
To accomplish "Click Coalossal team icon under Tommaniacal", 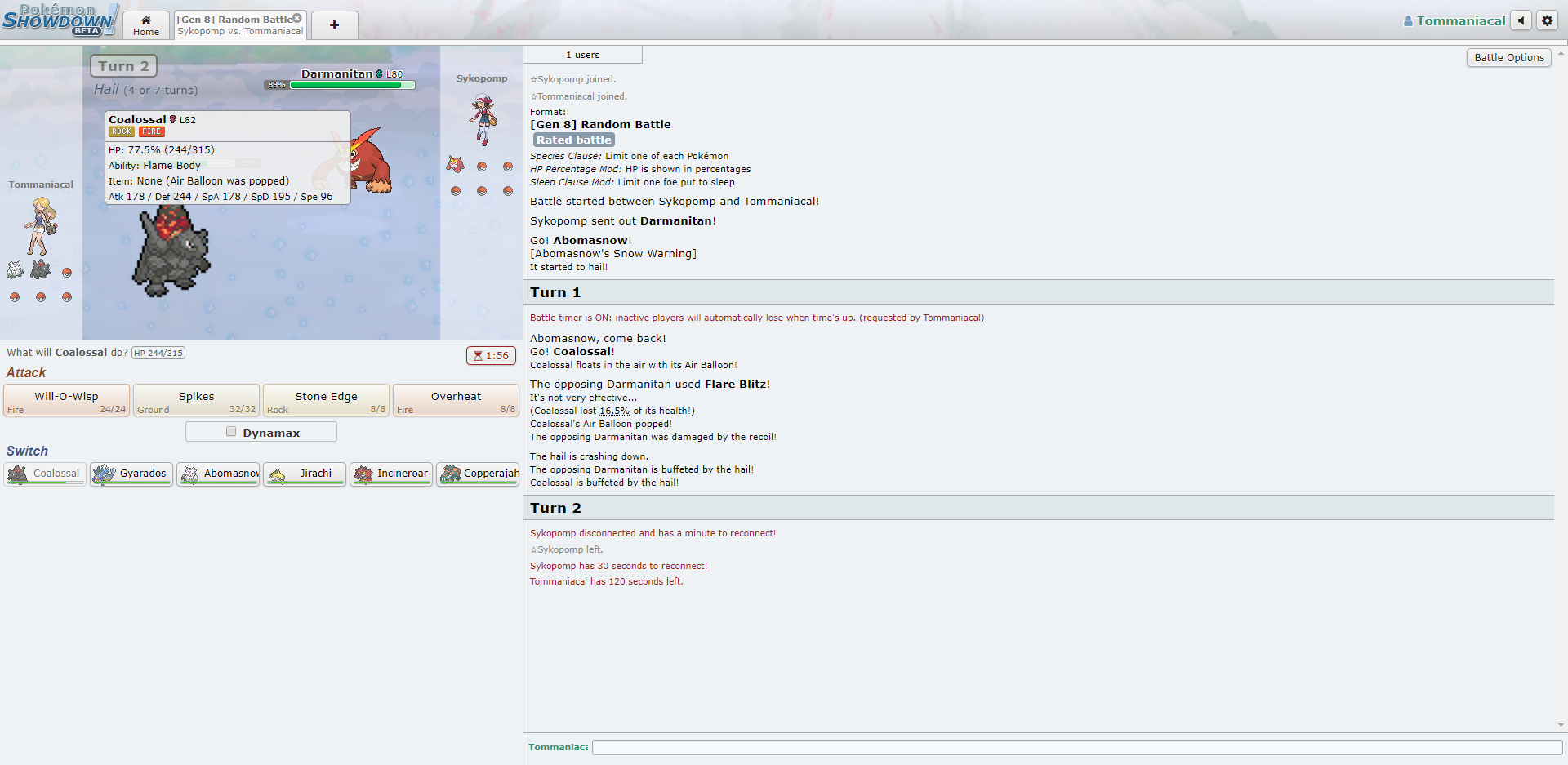I will tap(40, 269).
